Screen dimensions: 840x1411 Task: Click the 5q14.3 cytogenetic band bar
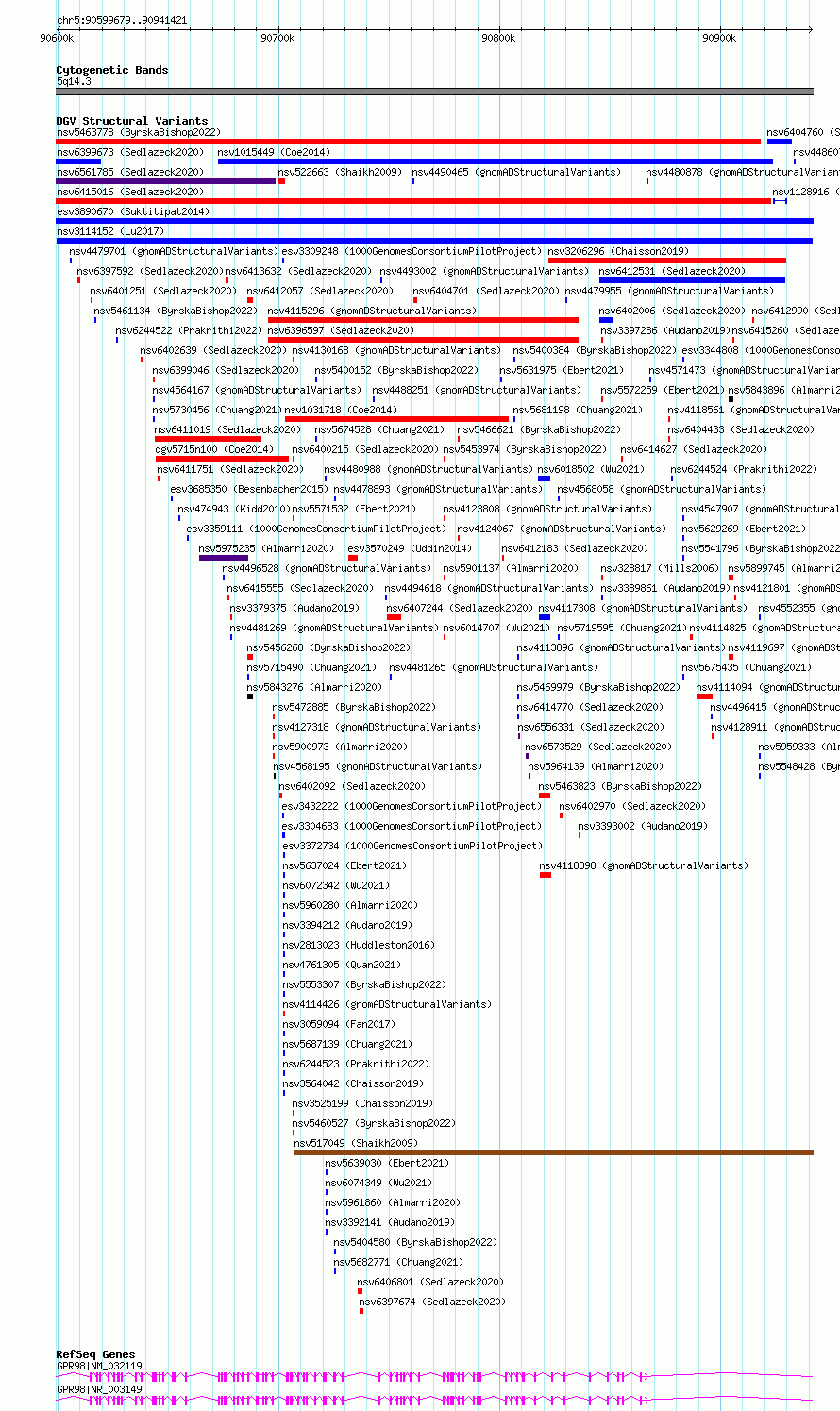[x=435, y=92]
